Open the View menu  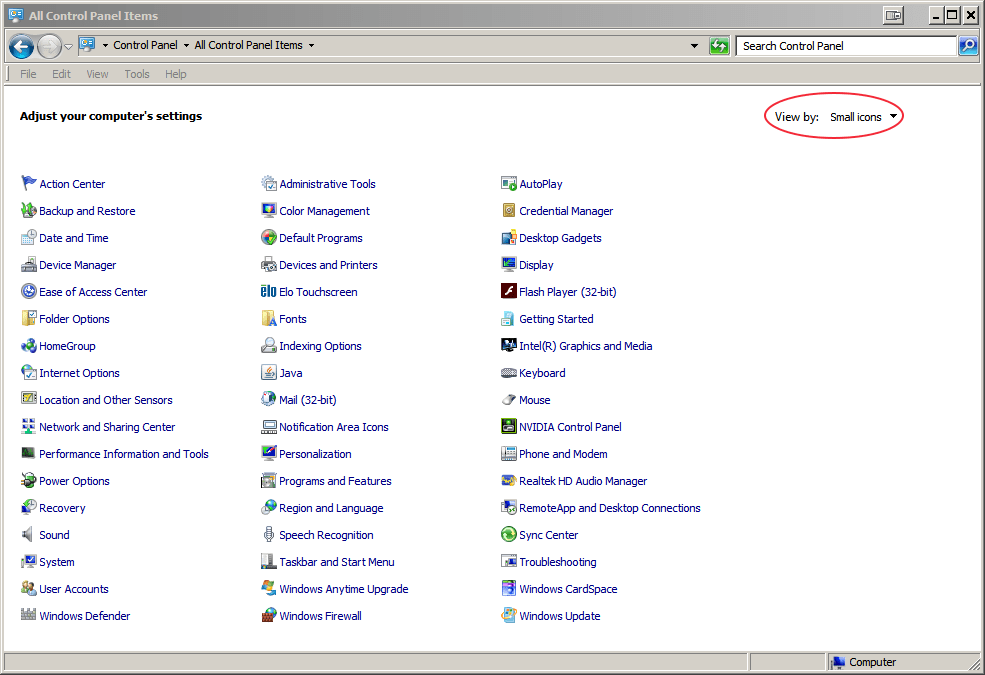[97, 74]
